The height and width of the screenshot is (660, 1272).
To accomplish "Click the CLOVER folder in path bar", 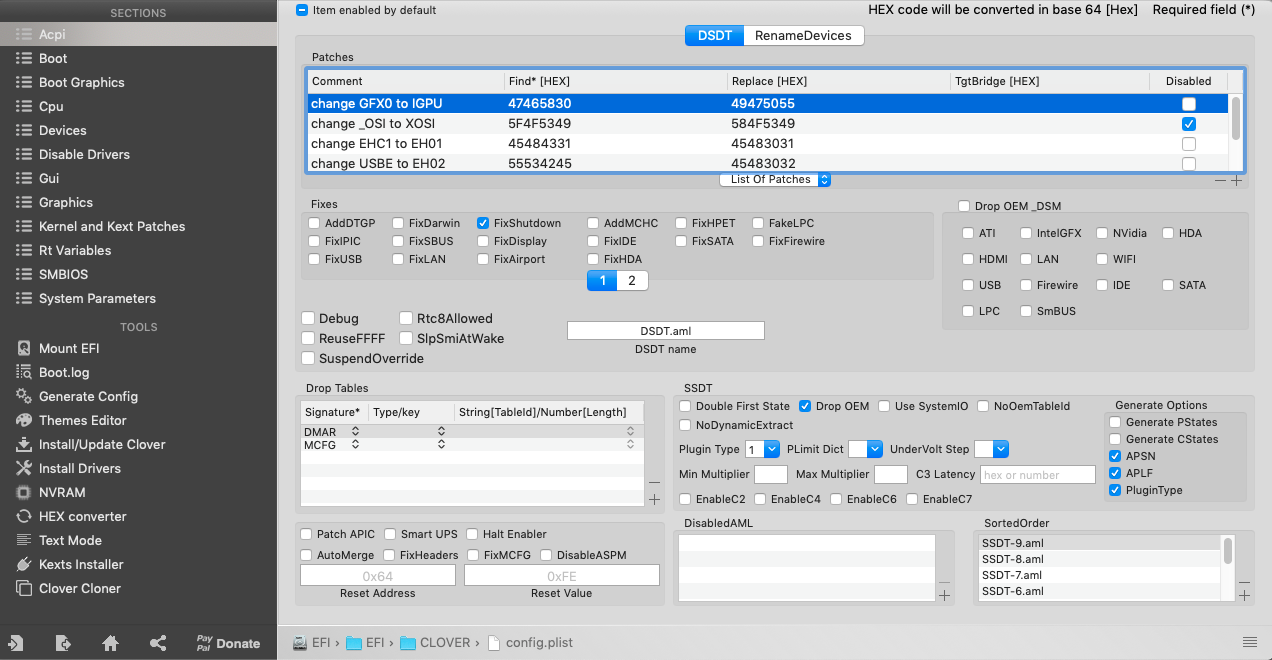I will [436, 642].
